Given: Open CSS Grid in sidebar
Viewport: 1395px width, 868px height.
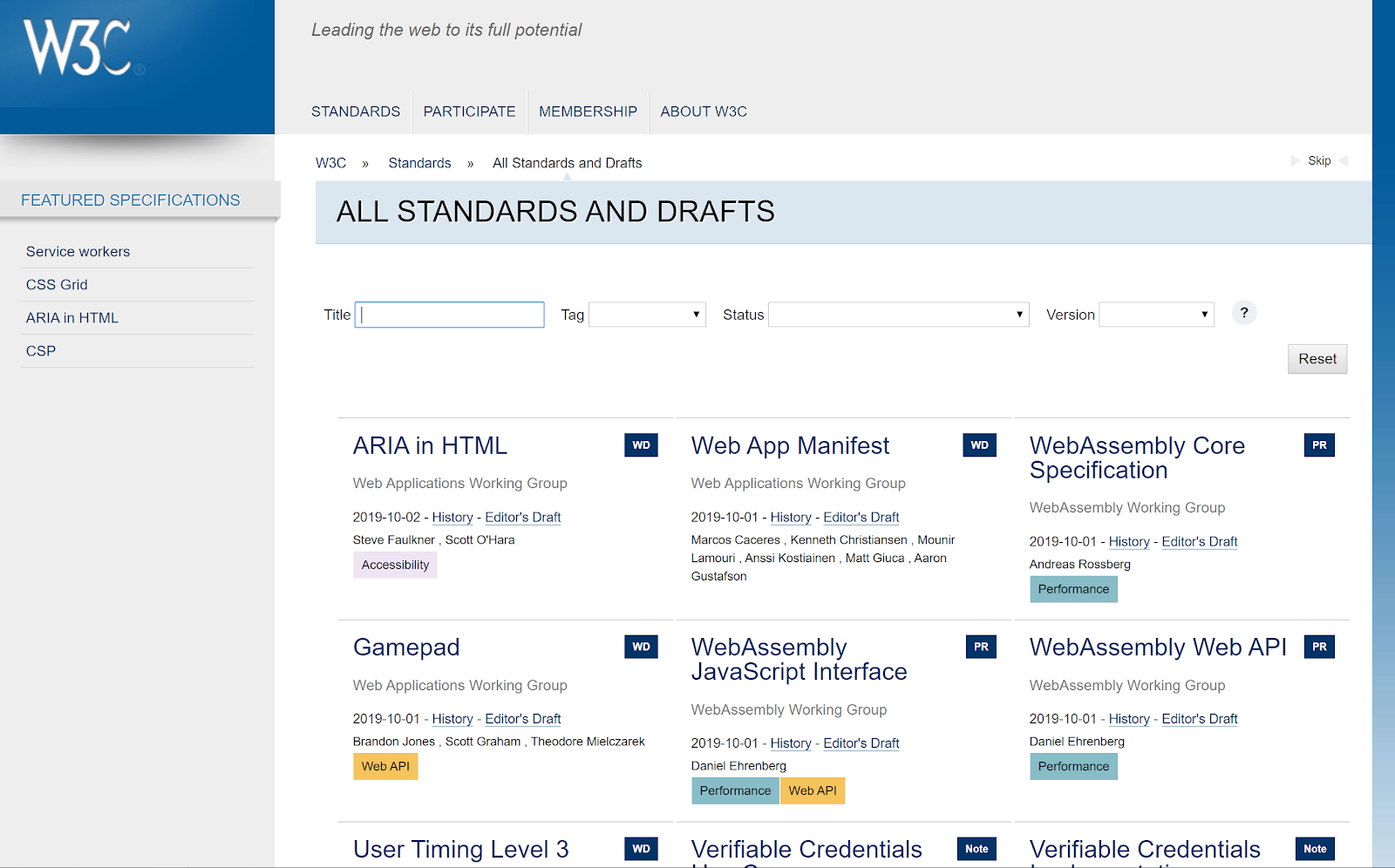Looking at the screenshot, I should pyautogui.click(x=57, y=285).
